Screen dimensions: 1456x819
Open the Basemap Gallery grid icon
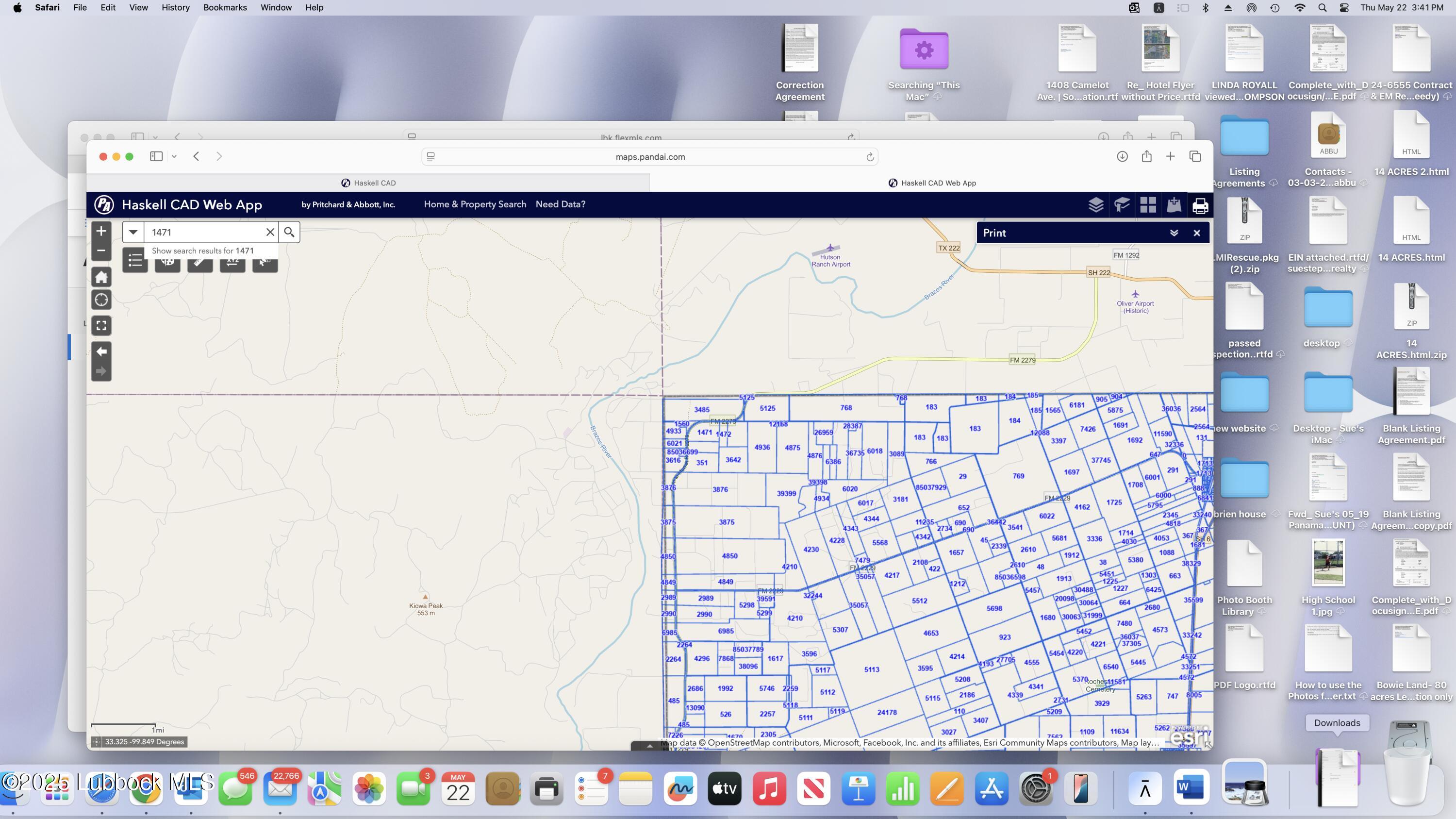[x=1147, y=204]
